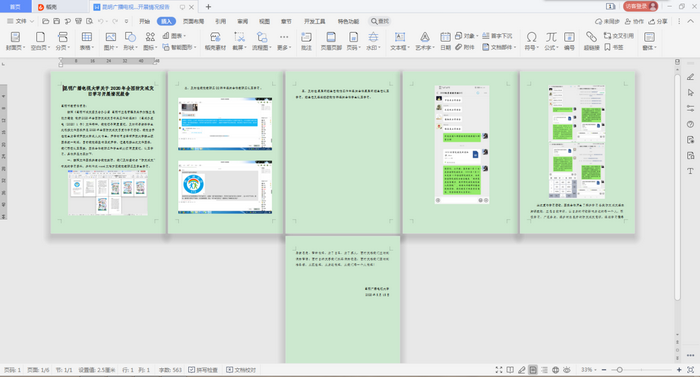Click the 未同步 sync status button
The image size is (700, 377).
point(607,21)
